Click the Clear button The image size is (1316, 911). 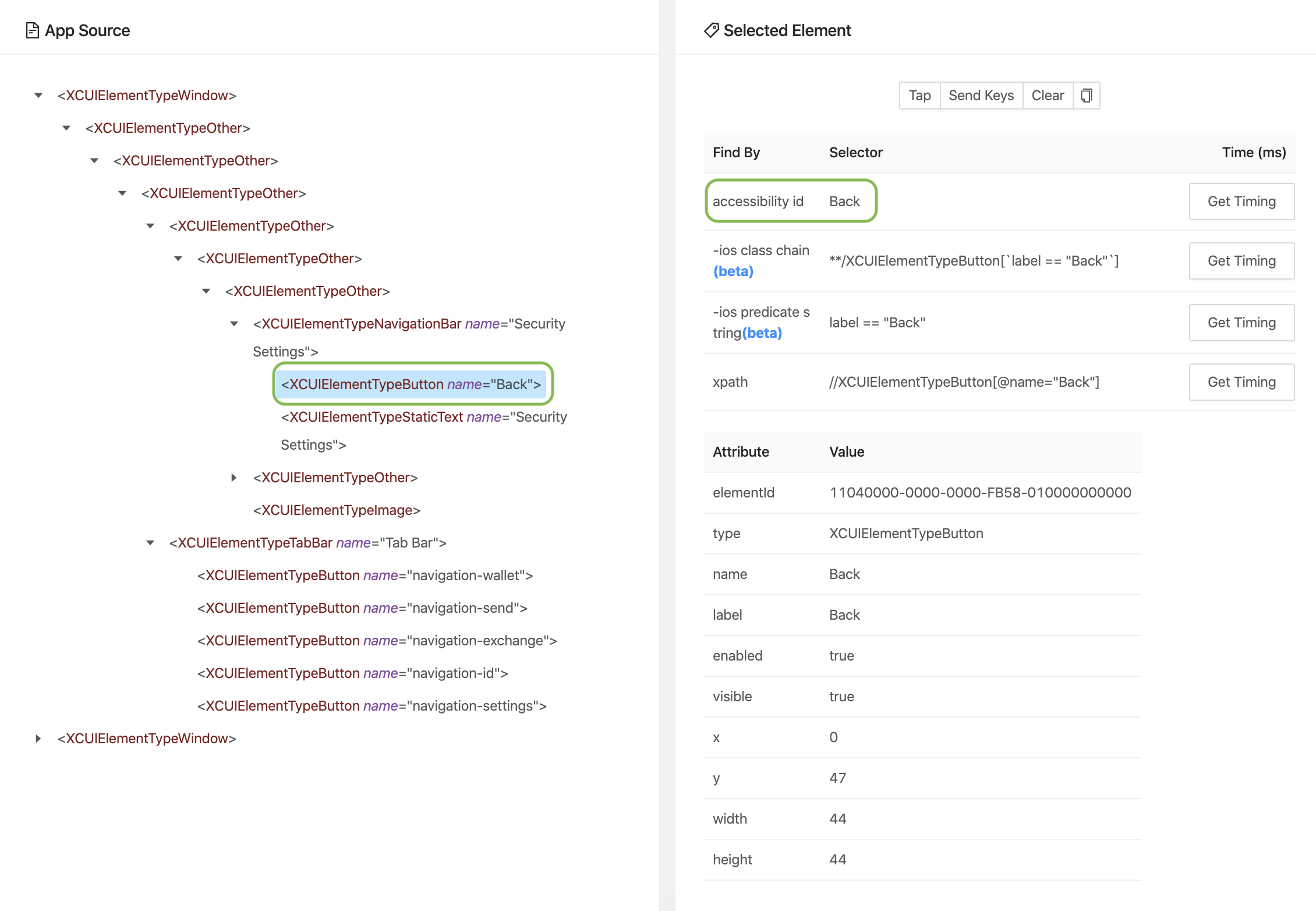click(1047, 96)
